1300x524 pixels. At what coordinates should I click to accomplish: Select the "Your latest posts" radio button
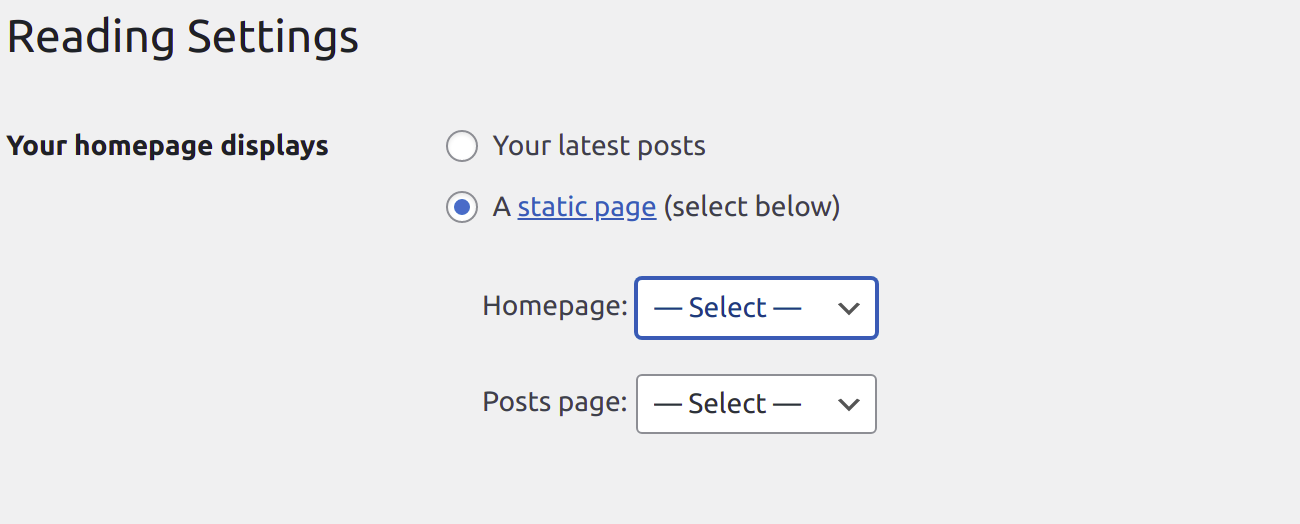[x=461, y=146]
